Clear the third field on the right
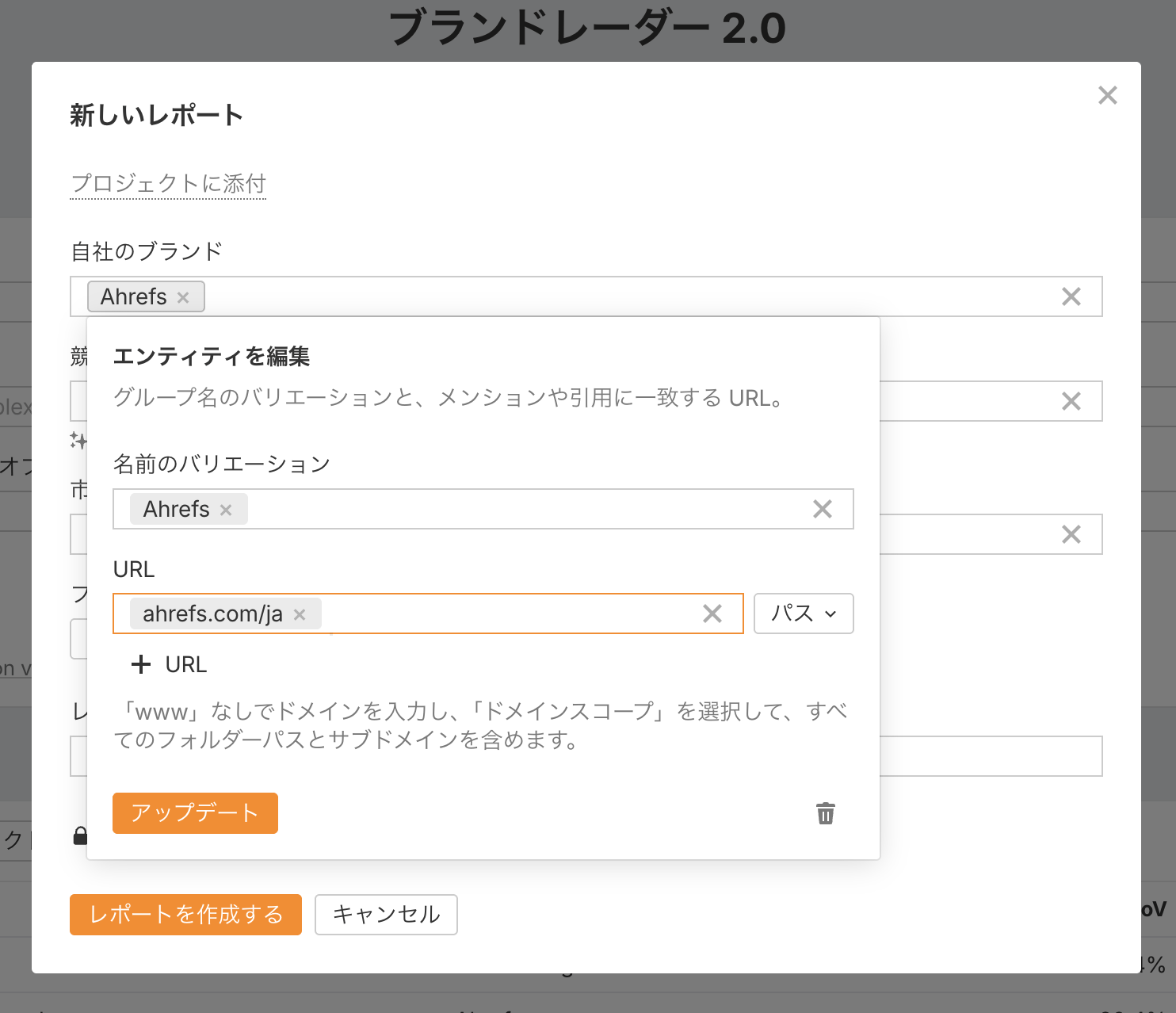The image size is (1176, 1013). [1071, 535]
